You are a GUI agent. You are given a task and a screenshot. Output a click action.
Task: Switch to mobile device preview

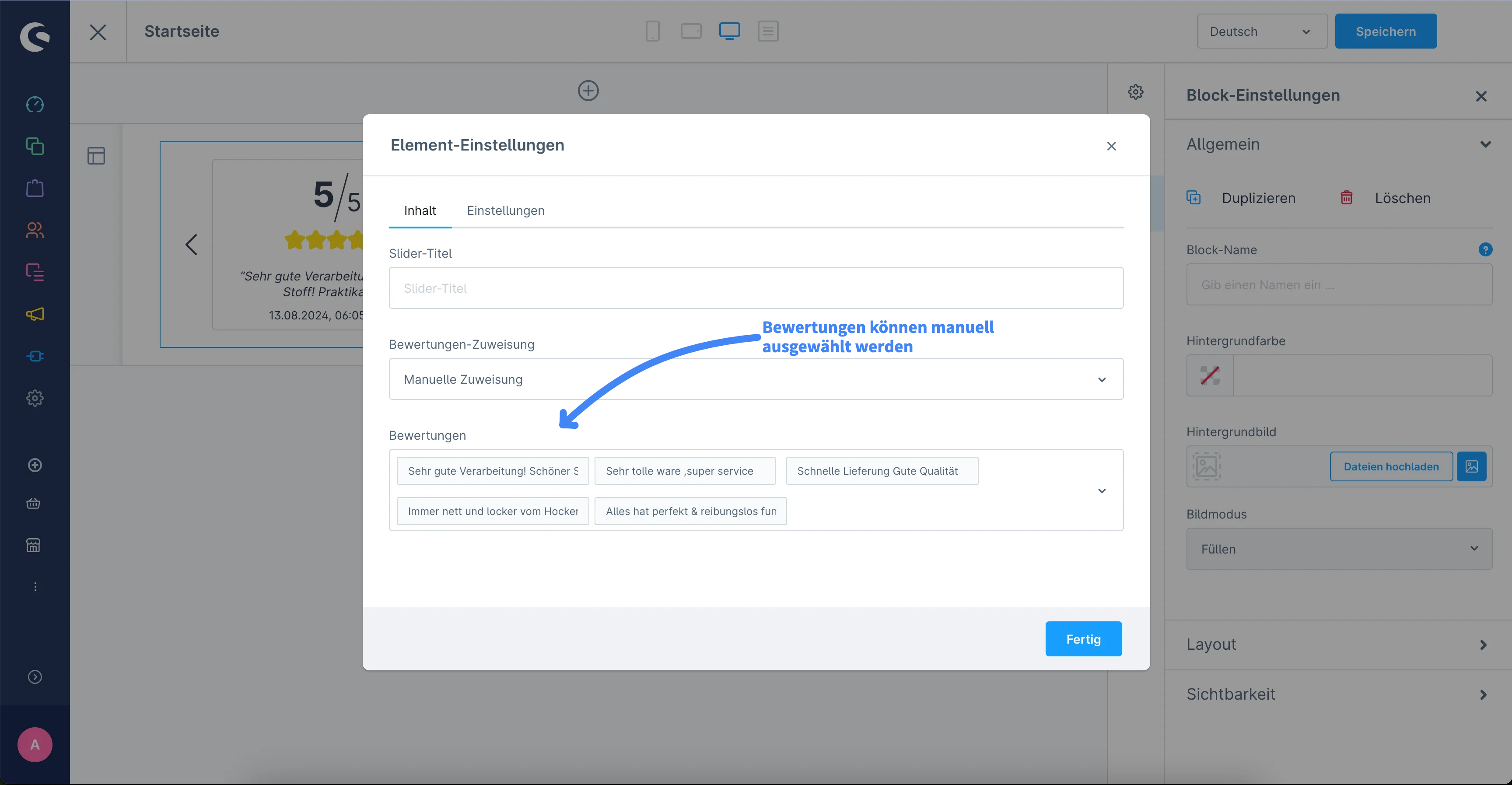click(652, 31)
